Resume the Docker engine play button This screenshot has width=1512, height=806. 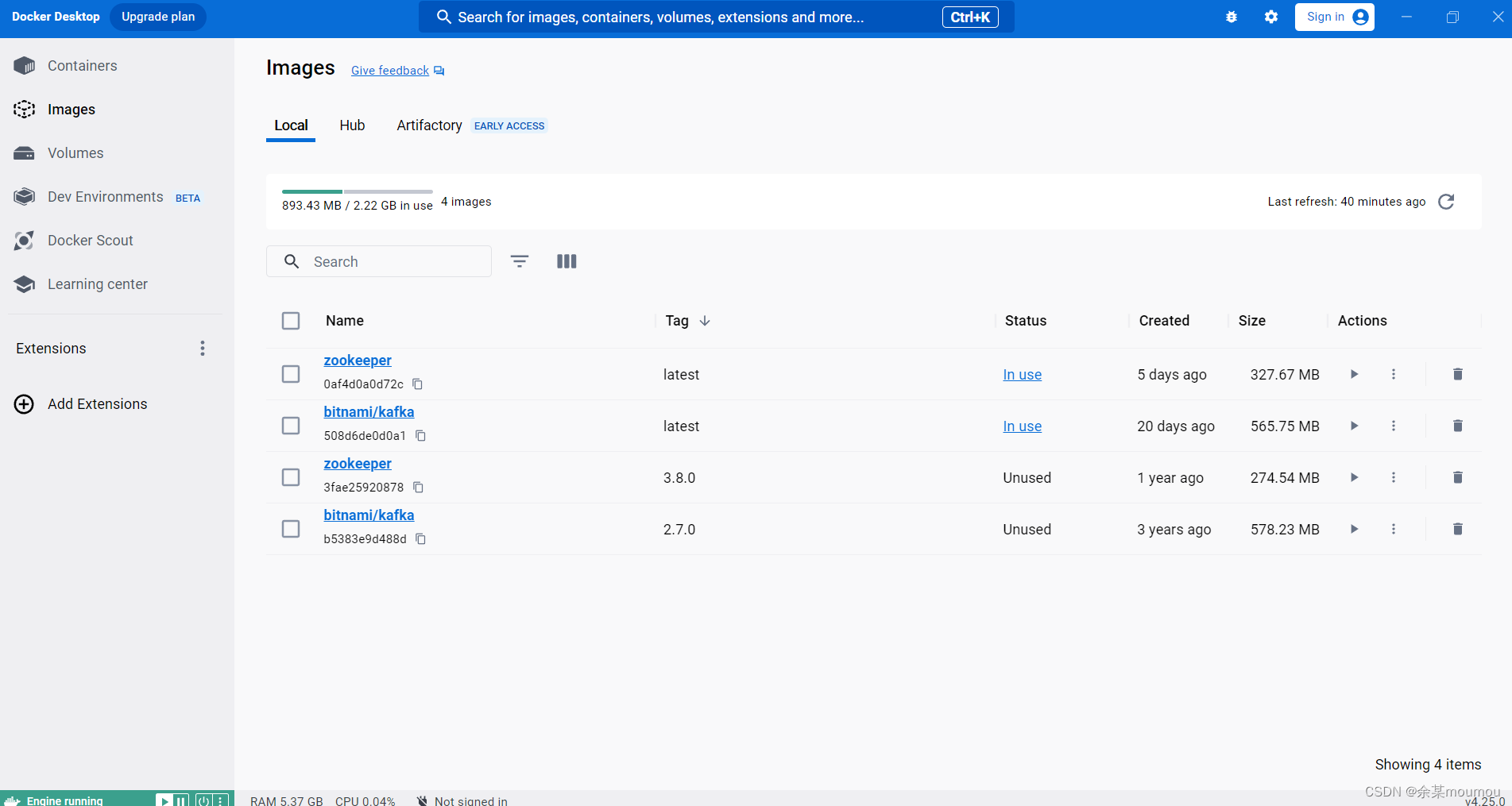pyautogui.click(x=164, y=800)
